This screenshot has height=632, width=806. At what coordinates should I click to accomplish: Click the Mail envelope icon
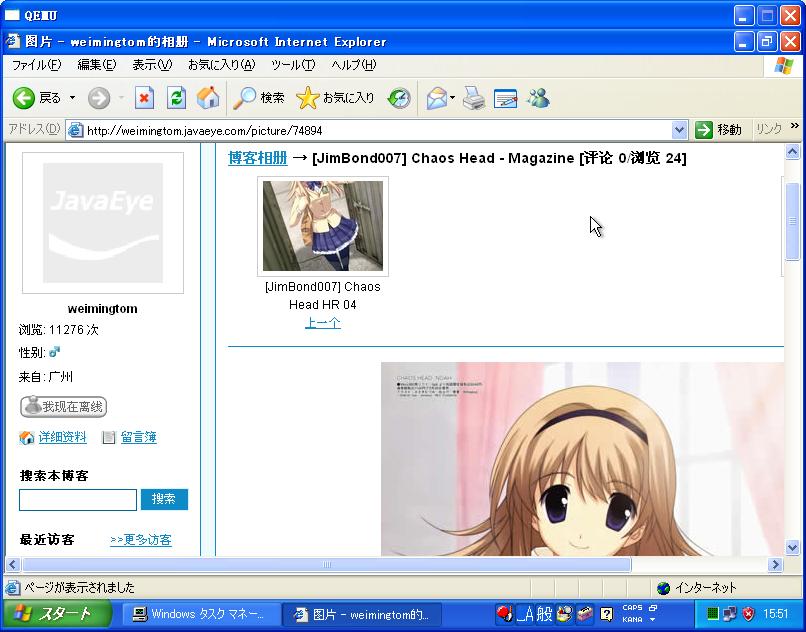pyautogui.click(x=436, y=98)
